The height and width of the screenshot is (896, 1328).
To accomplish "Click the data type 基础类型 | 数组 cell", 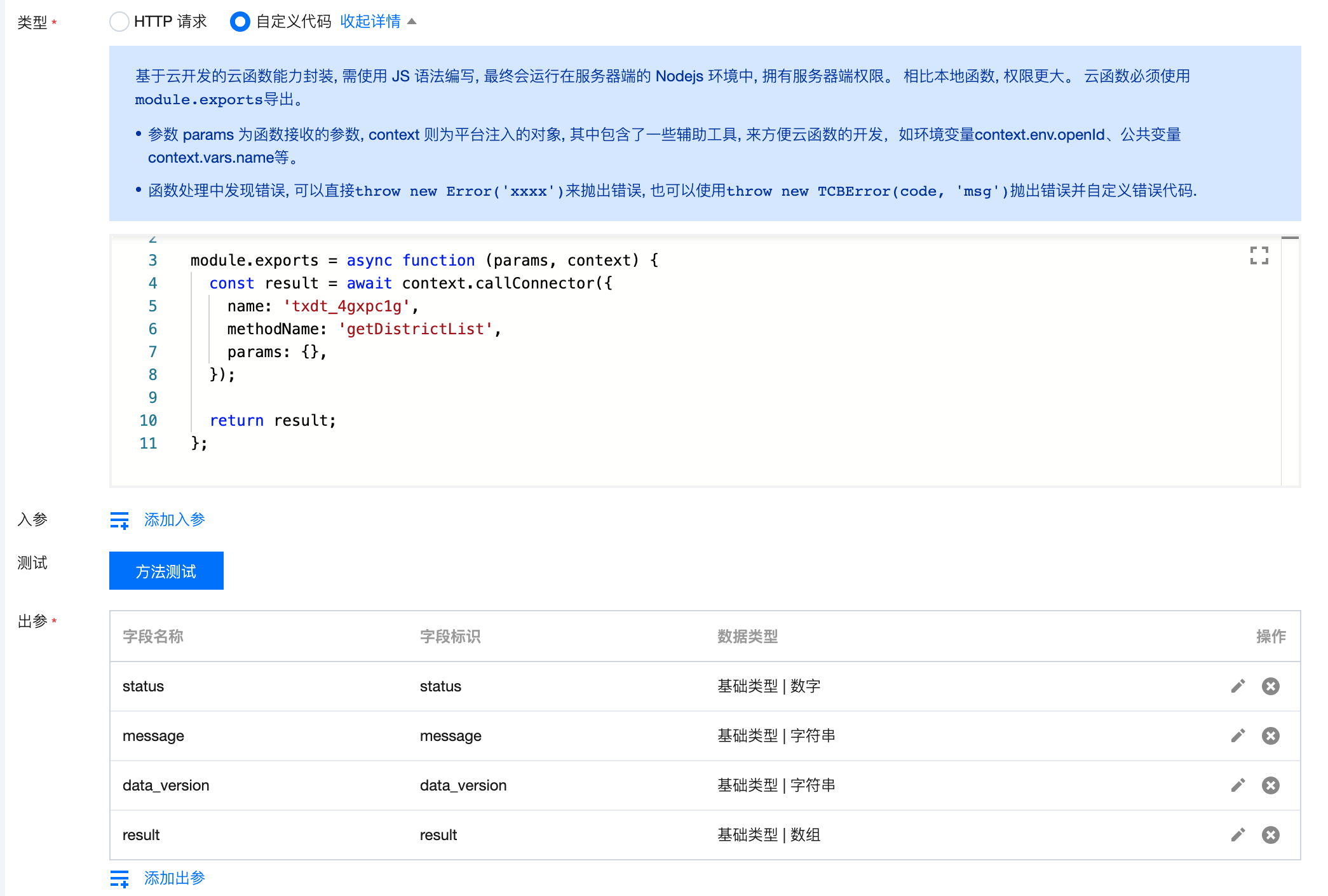I will (x=769, y=835).
